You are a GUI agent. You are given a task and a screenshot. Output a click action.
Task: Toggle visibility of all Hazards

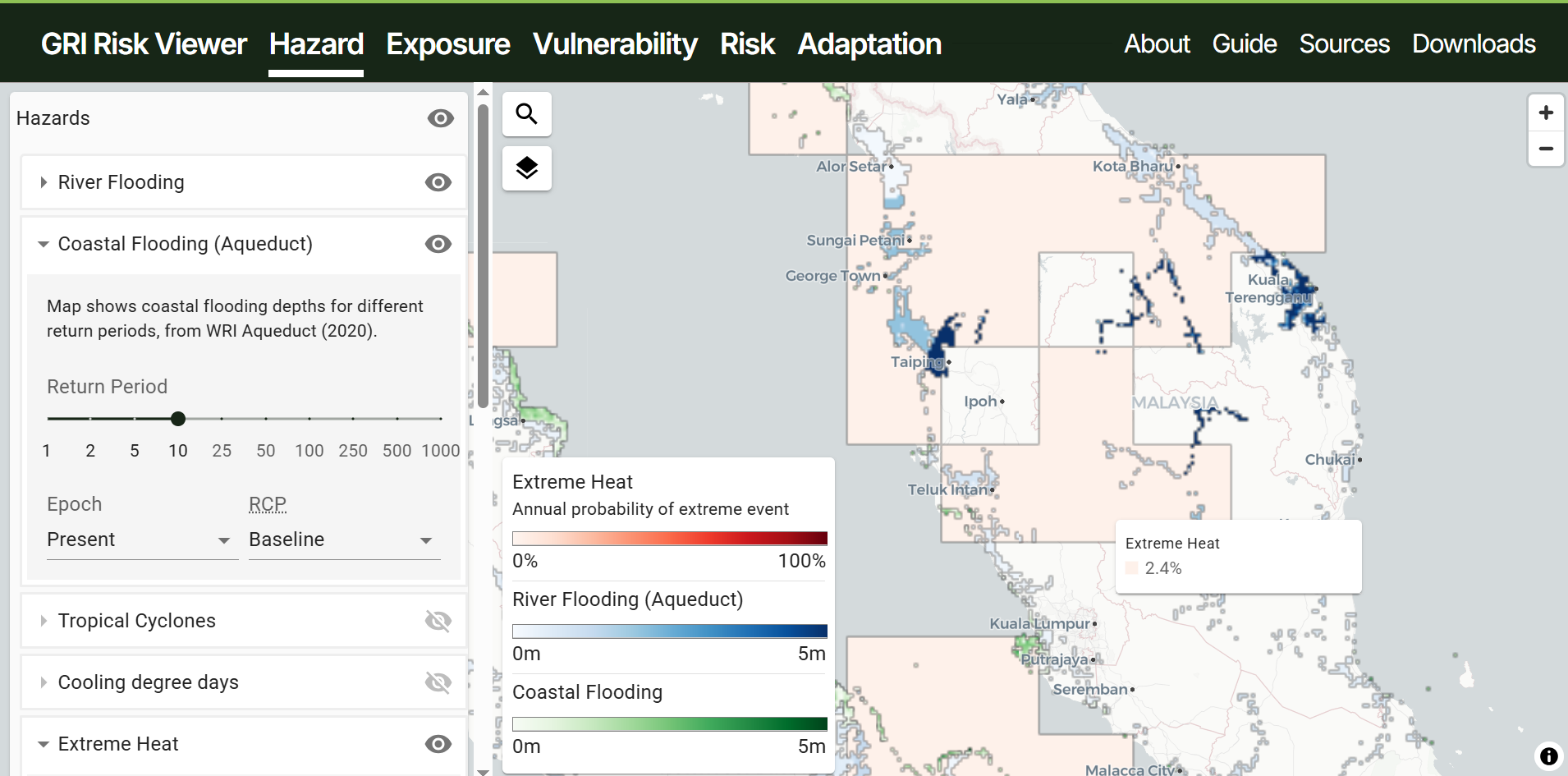click(x=440, y=118)
